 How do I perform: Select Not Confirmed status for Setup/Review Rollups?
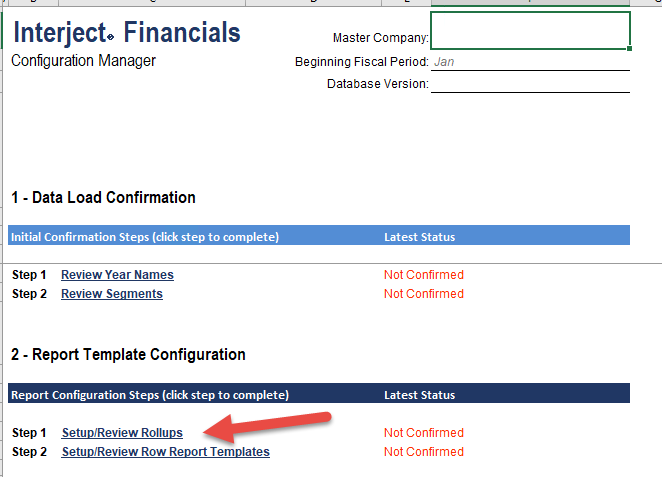point(424,433)
